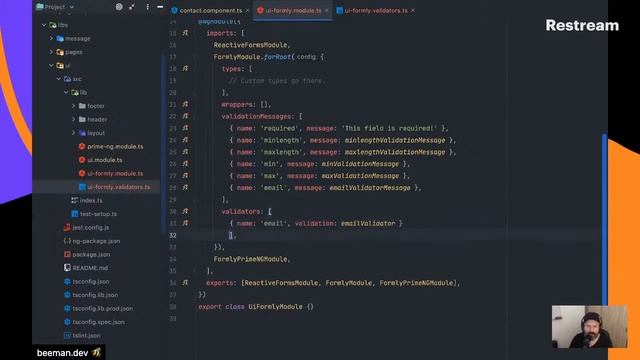The height and width of the screenshot is (360, 640).
Task: Click the jest.config.js file icon
Action: click(67, 227)
